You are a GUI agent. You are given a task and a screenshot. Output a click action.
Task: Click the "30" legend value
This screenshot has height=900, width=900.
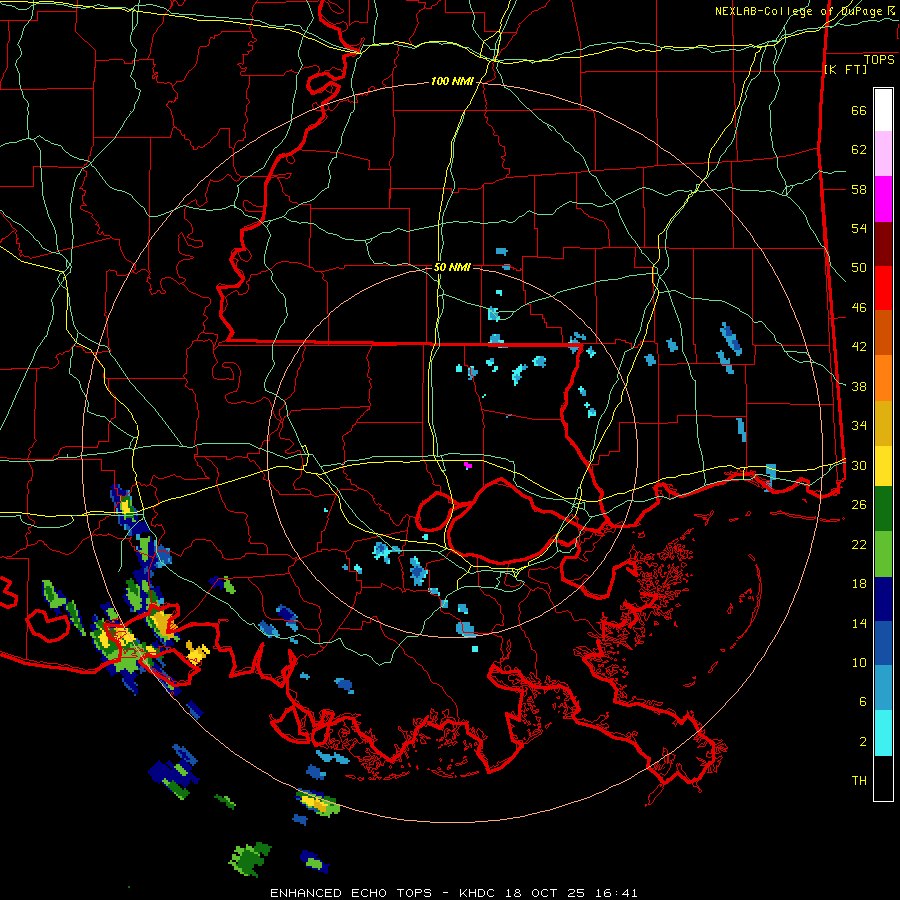coord(859,465)
